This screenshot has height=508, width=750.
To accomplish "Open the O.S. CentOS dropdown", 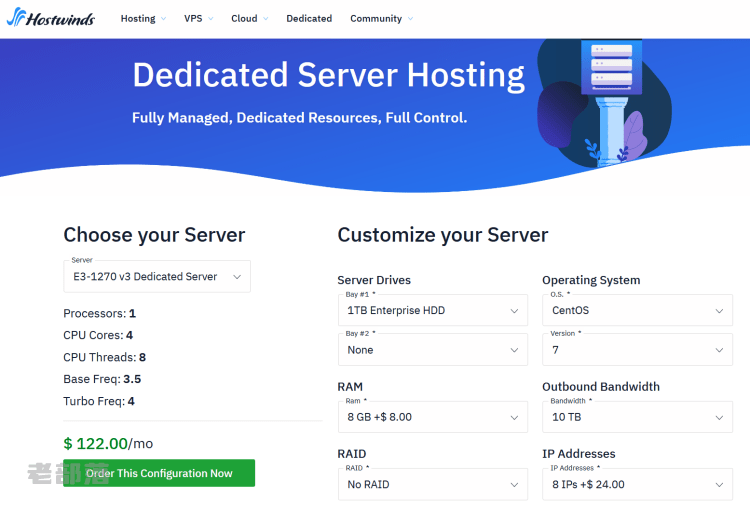I will 637,310.
